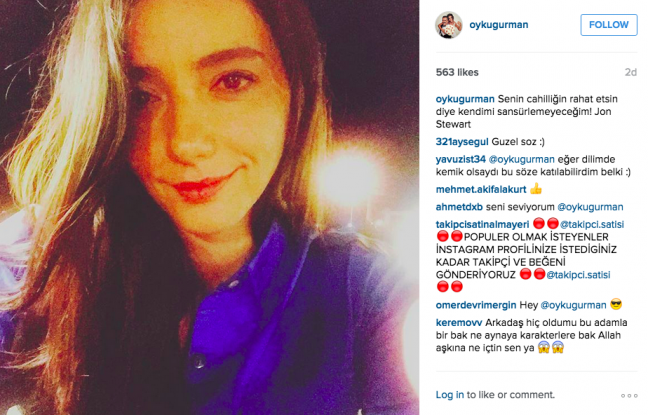
Task: Click the Log in link
Action: pyautogui.click(x=450, y=395)
